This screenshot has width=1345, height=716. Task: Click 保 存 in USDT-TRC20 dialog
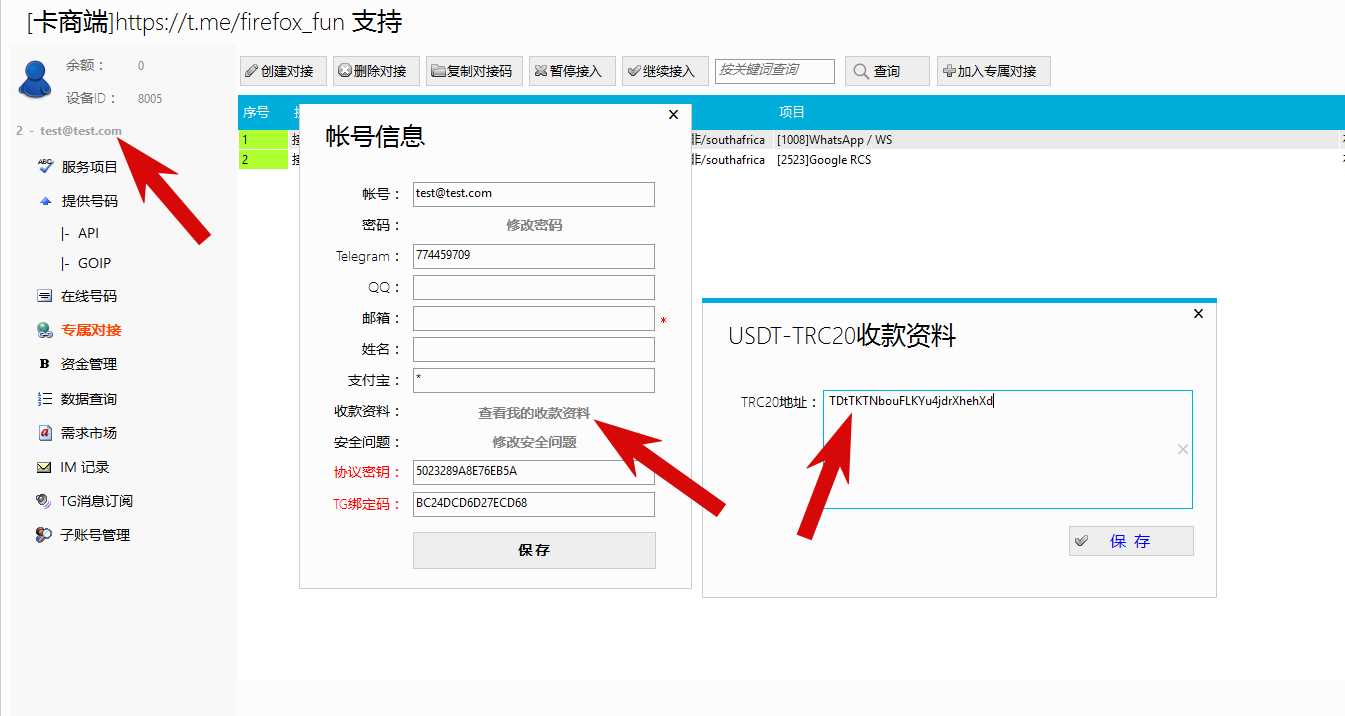pyautogui.click(x=1131, y=541)
